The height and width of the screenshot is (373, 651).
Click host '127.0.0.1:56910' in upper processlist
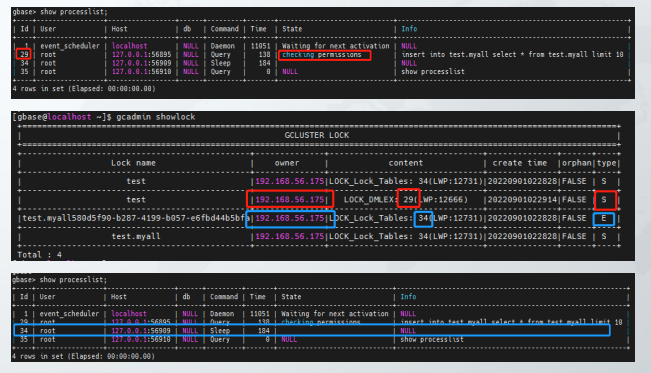141,72
